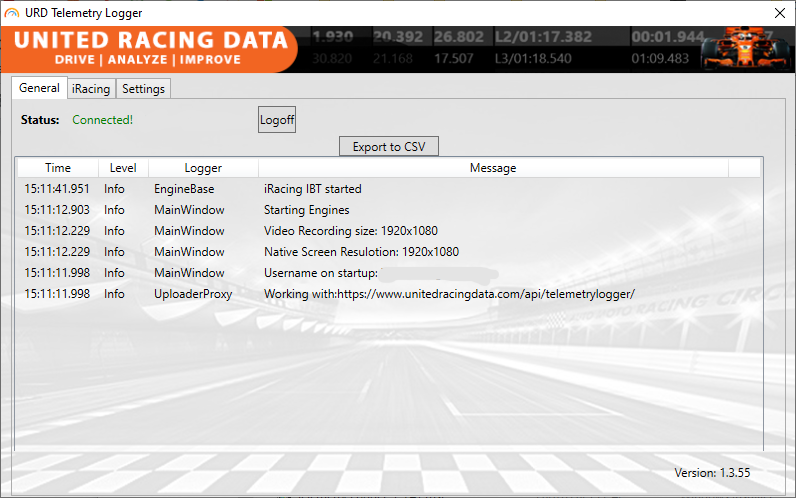Click the Logoff button
The image size is (796, 498).
pos(277,120)
